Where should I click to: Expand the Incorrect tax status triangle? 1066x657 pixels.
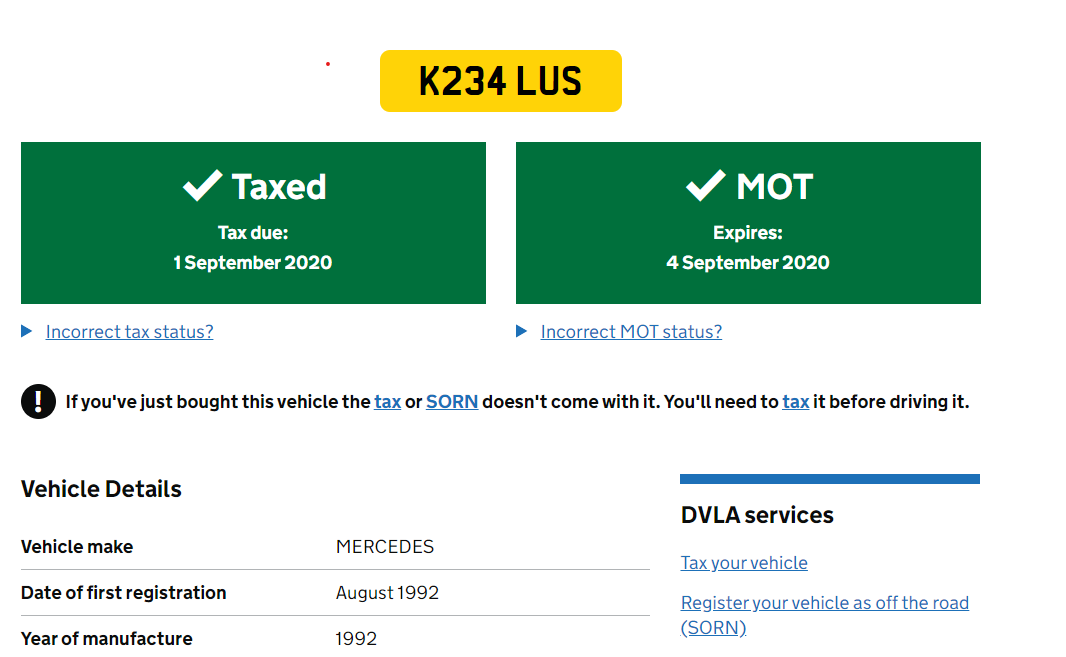coord(27,331)
